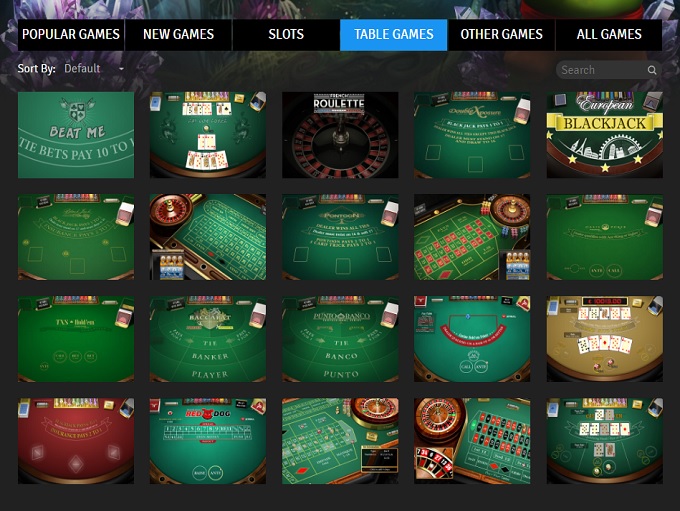Open the Beat Me game thumbnail
The width and height of the screenshot is (680, 511).
pos(76,135)
